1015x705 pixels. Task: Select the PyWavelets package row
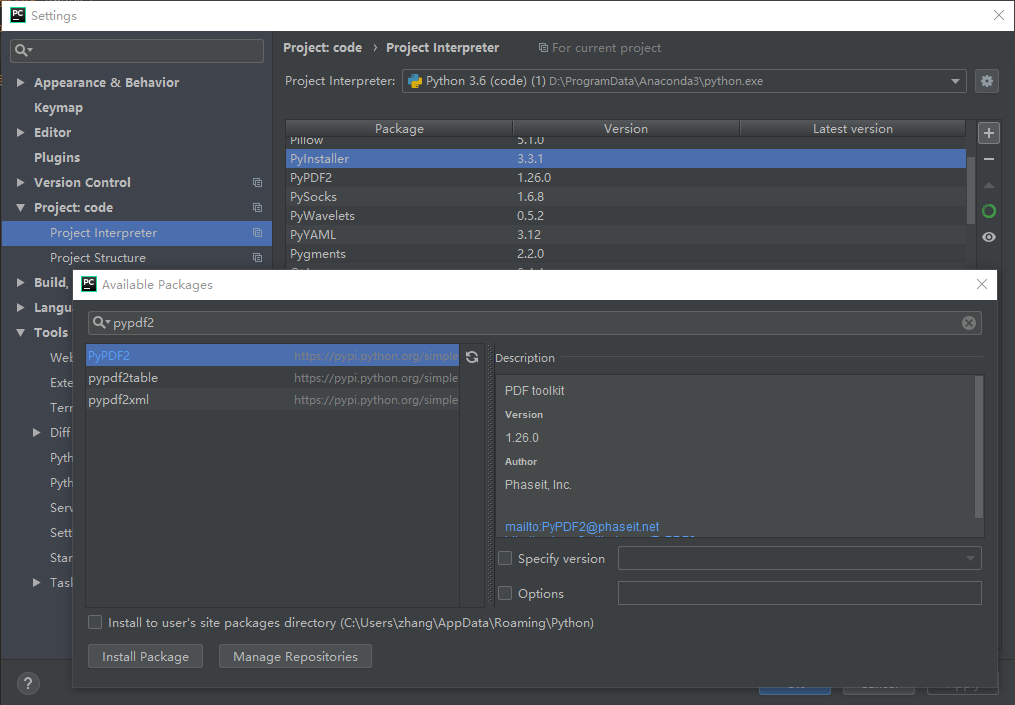click(x=626, y=216)
